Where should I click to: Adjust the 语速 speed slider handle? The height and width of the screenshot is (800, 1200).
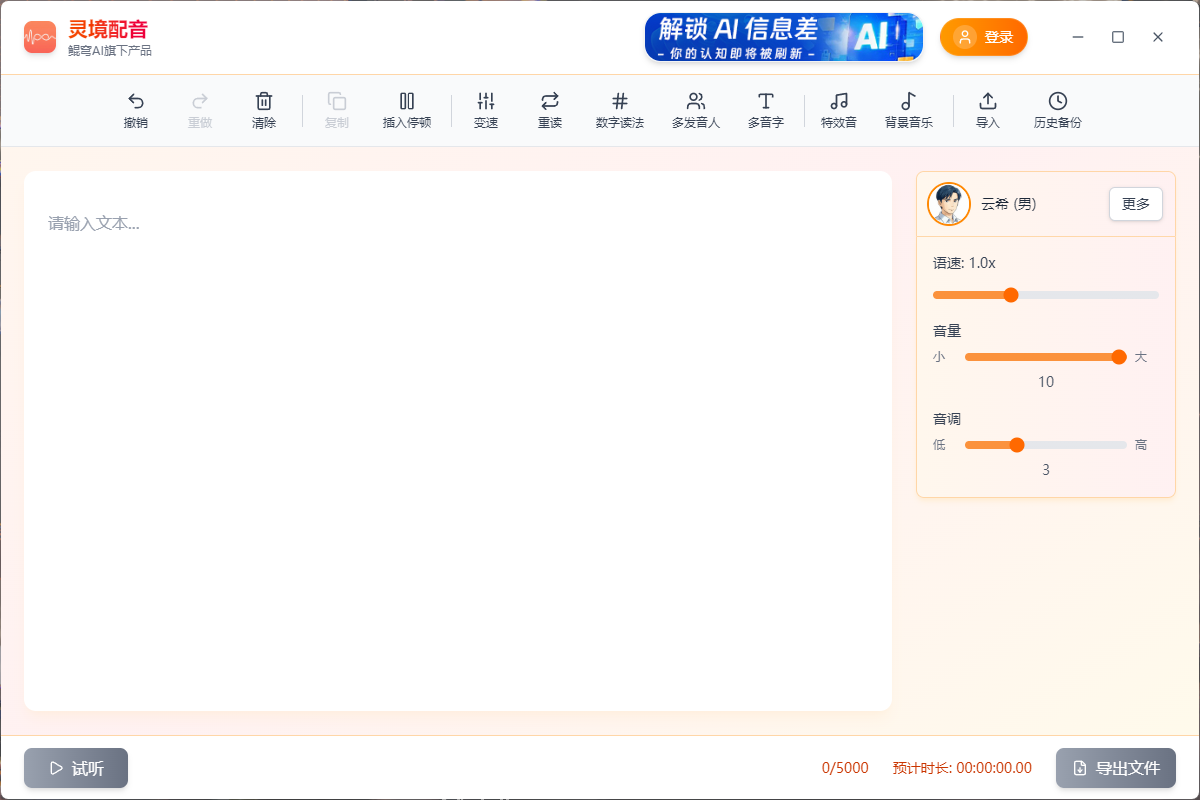click(x=1010, y=295)
